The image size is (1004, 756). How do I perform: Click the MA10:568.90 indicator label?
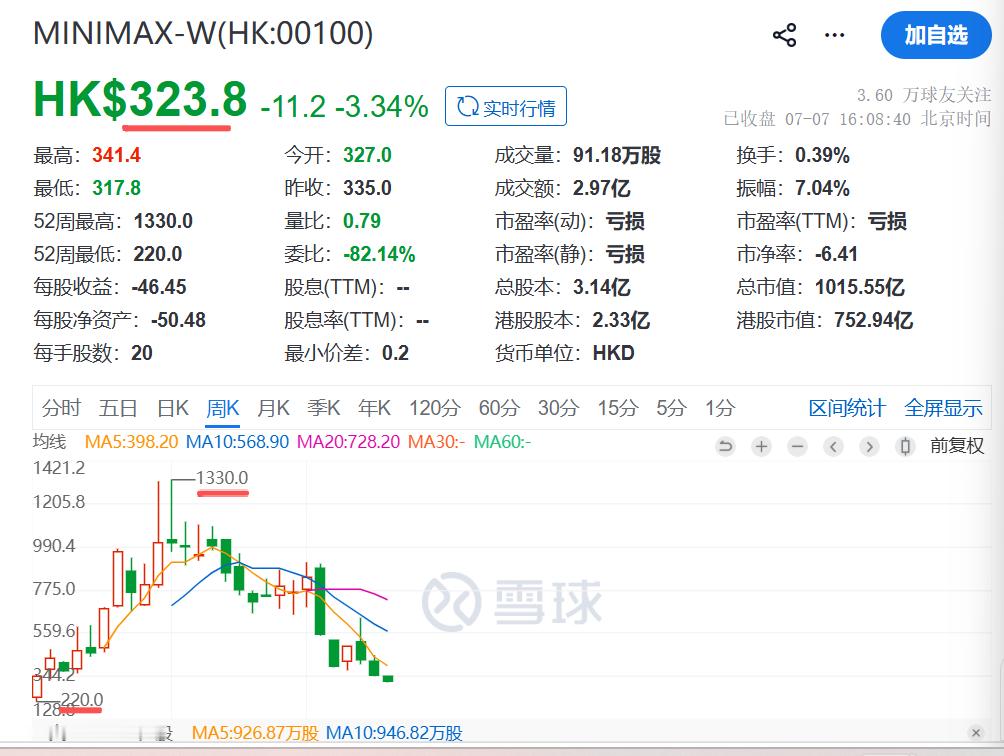pyautogui.click(x=237, y=442)
